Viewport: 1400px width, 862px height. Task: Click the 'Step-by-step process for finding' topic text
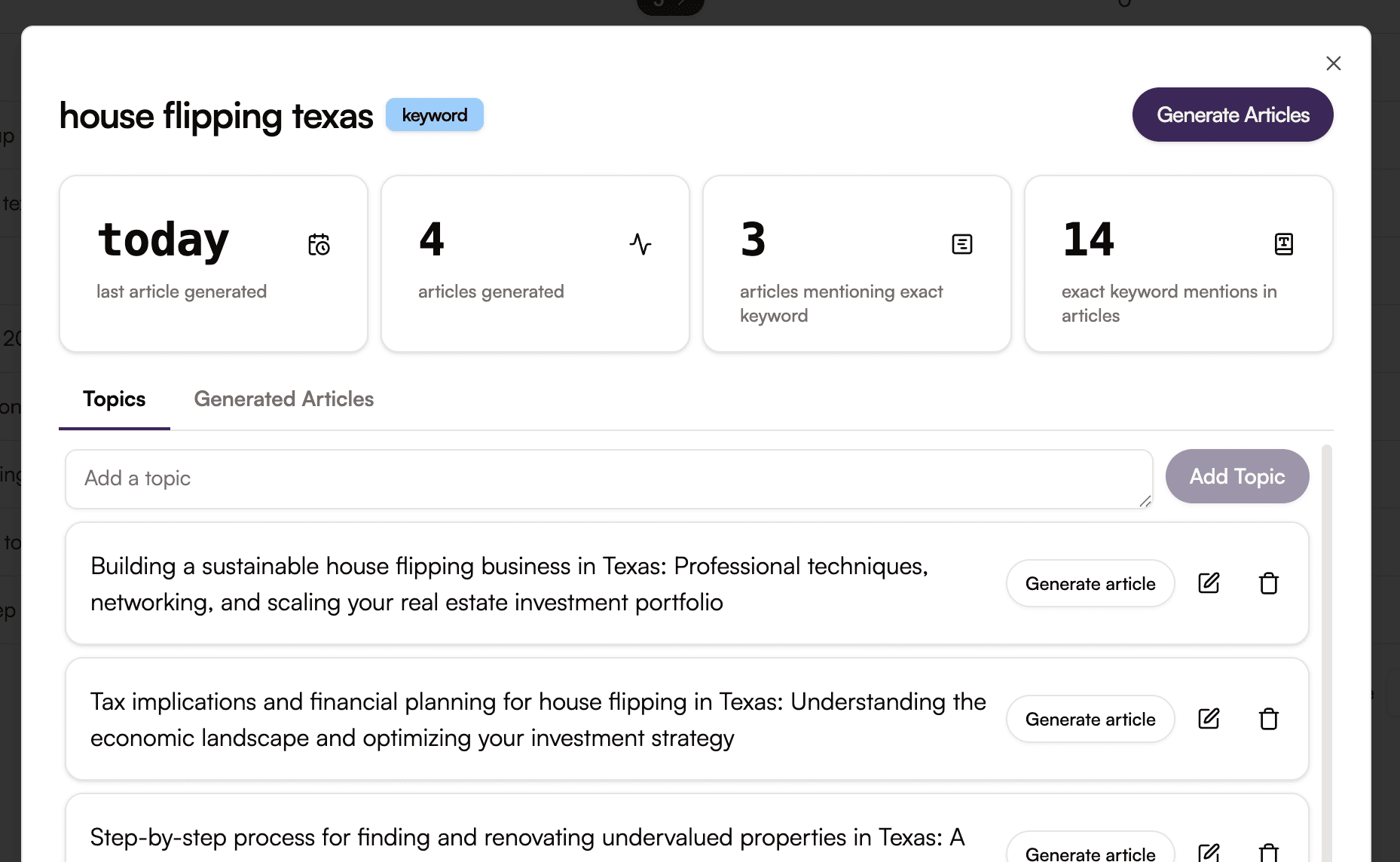pos(527,838)
